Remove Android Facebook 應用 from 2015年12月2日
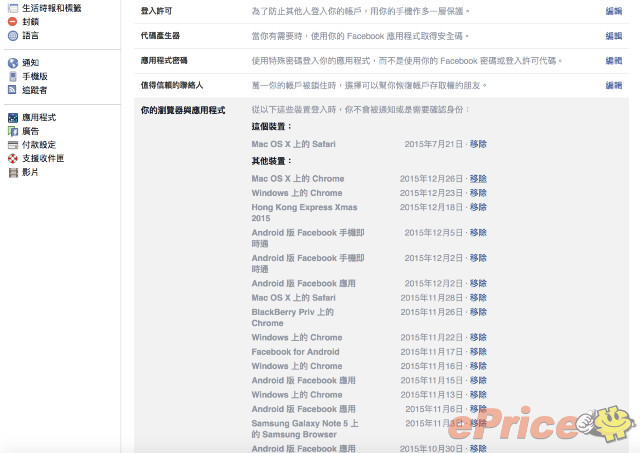The width and height of the screenshot is (640, 453). [x=478, y=283]
